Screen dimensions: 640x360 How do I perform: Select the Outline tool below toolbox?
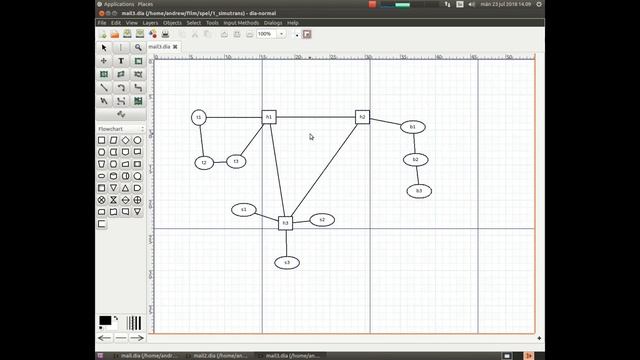coord(121,114)
